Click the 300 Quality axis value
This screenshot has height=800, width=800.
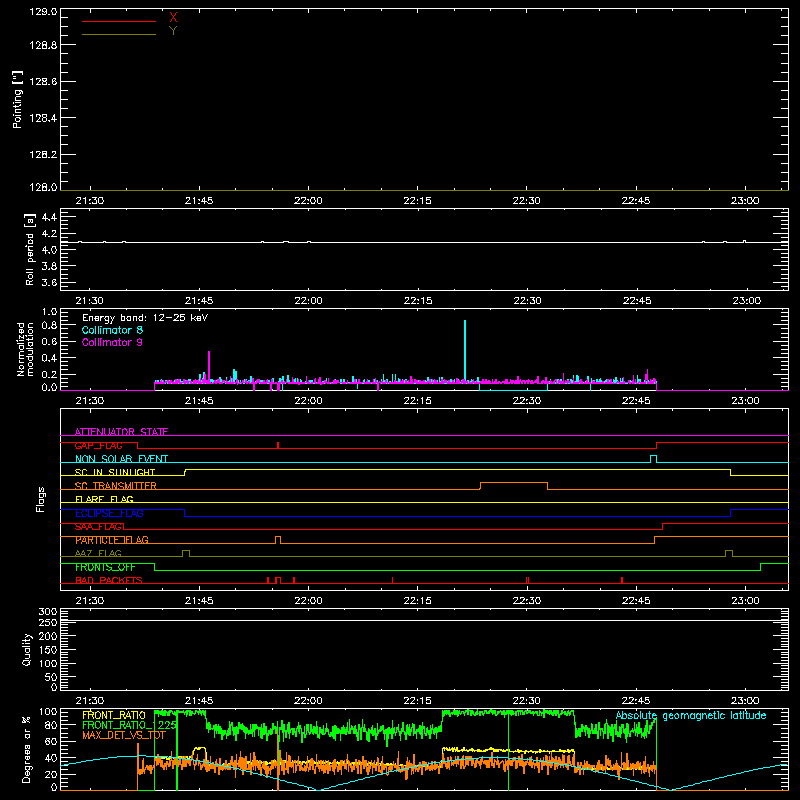[x=48, y=612]
